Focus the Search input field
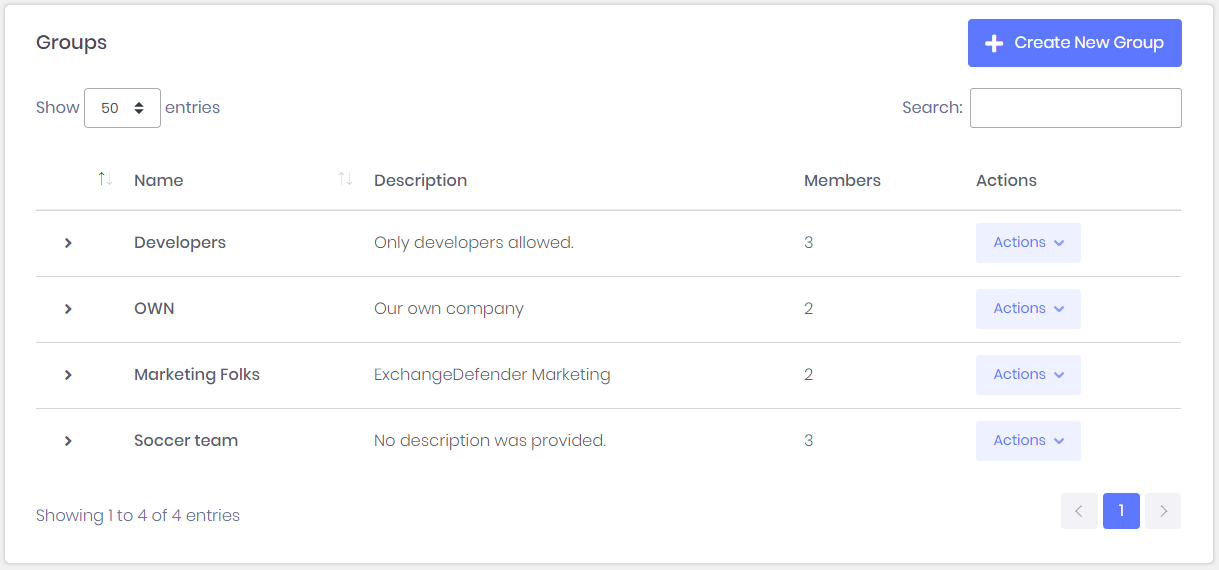The width and height of the screenshot is (1219, 570). (x=1075, y=108)
